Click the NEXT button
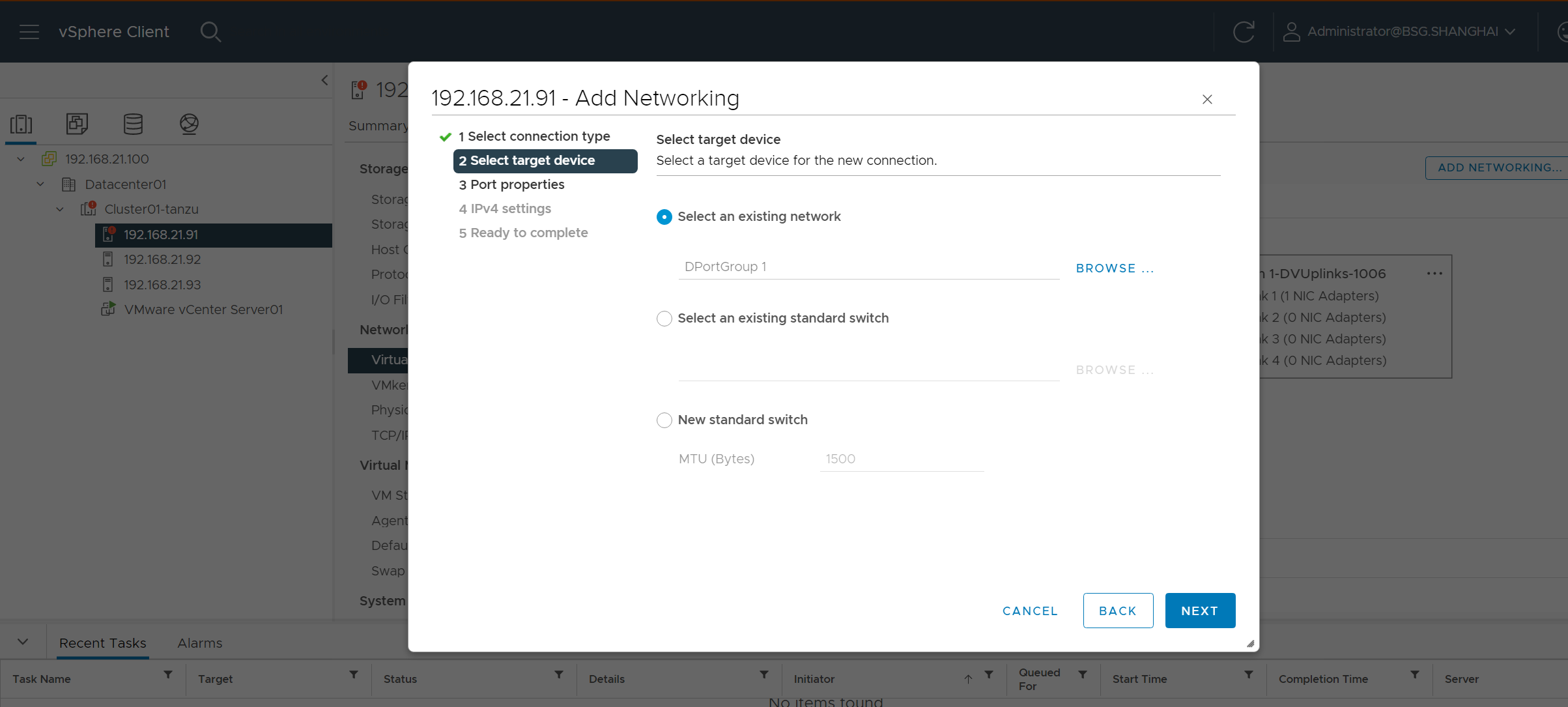The height and width of the screenshot is (707, 1568). tap(1199, 611)
